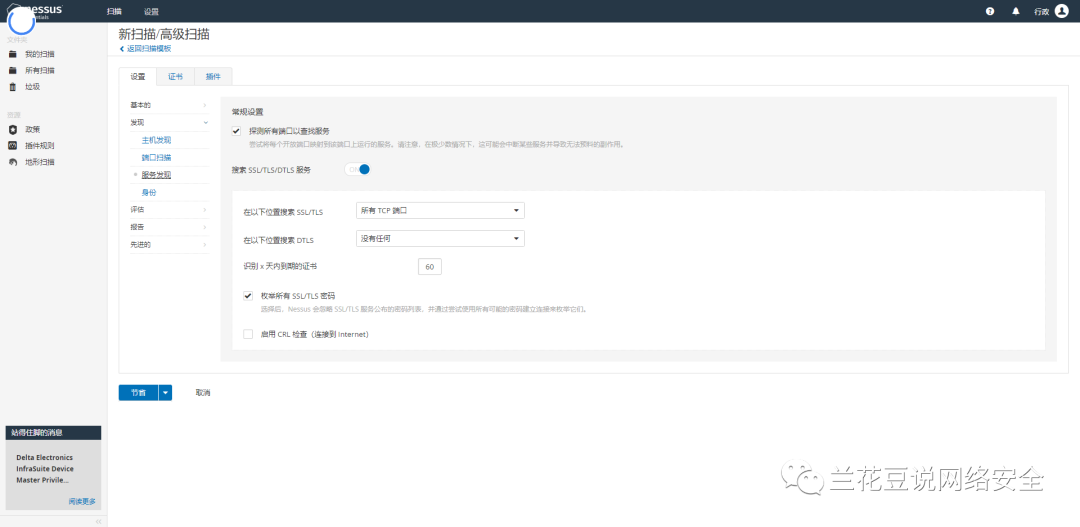Turn off the 搜索 SSL/TLS/DTLS 服务 toggle
Viewport: 1080px width, 527px height.
(358, 169)
